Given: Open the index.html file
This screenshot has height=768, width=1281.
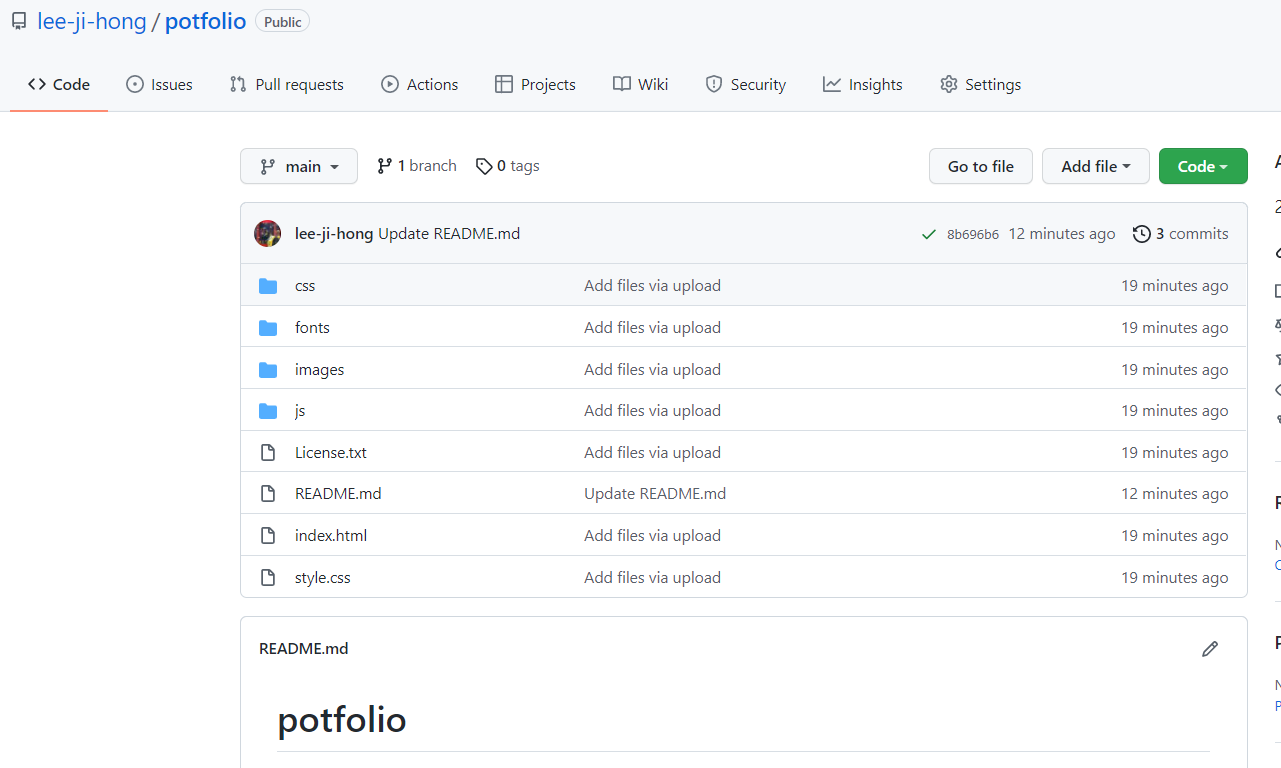Looking at the screenshot, I should click(331, 536).
